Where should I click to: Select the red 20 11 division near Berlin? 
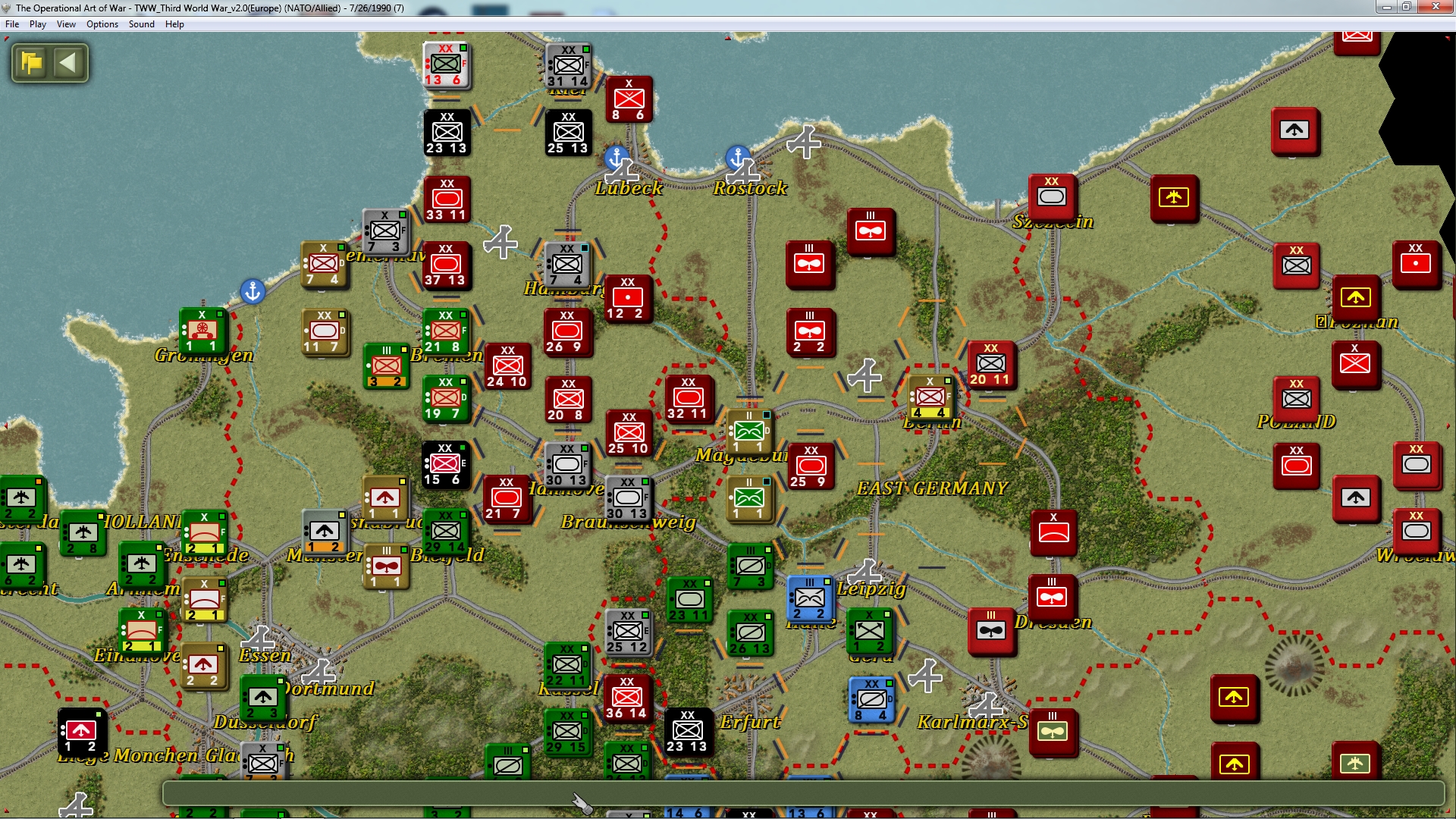(991, 365)
